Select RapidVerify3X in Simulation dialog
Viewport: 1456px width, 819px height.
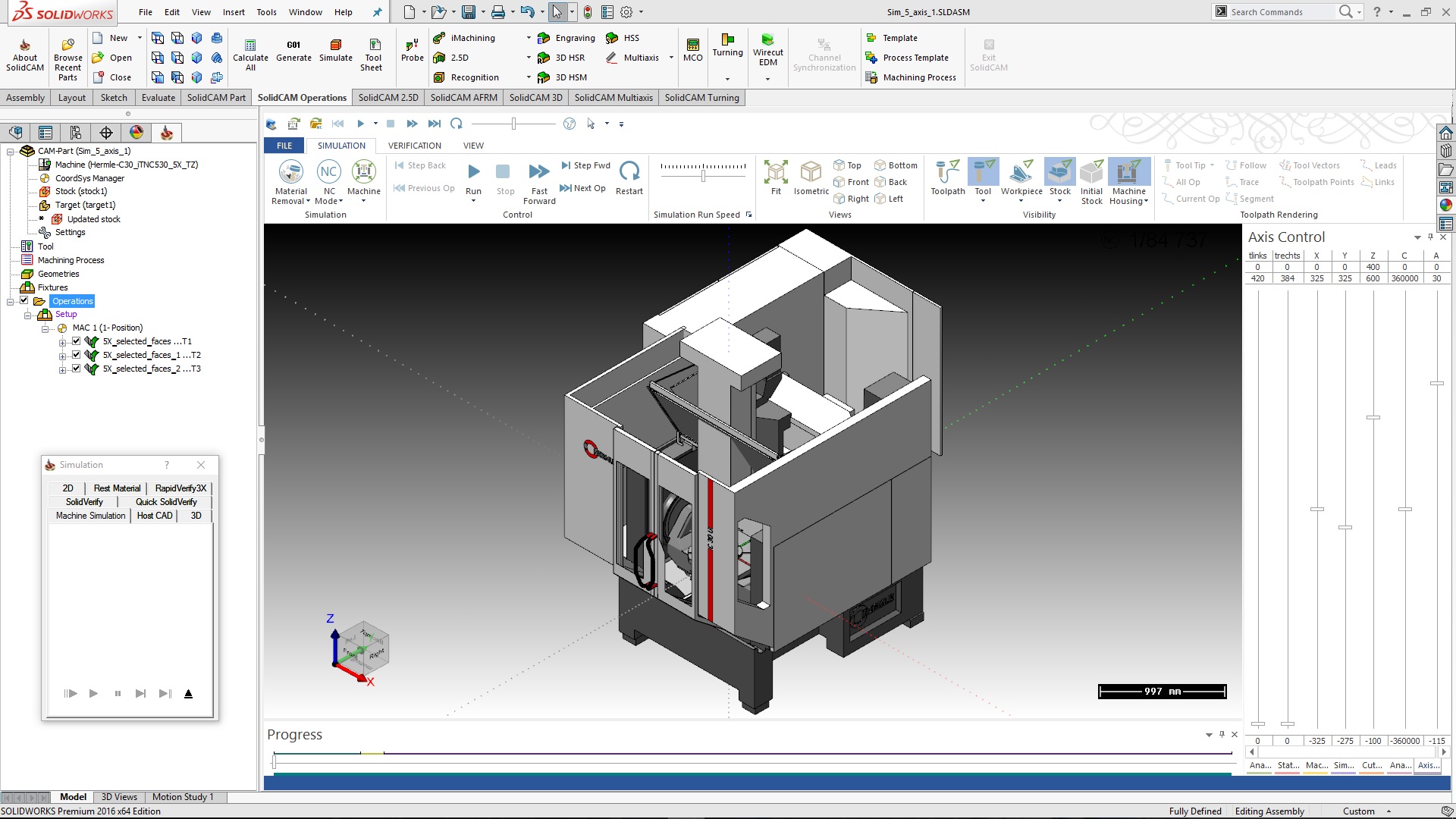(180, 488)
